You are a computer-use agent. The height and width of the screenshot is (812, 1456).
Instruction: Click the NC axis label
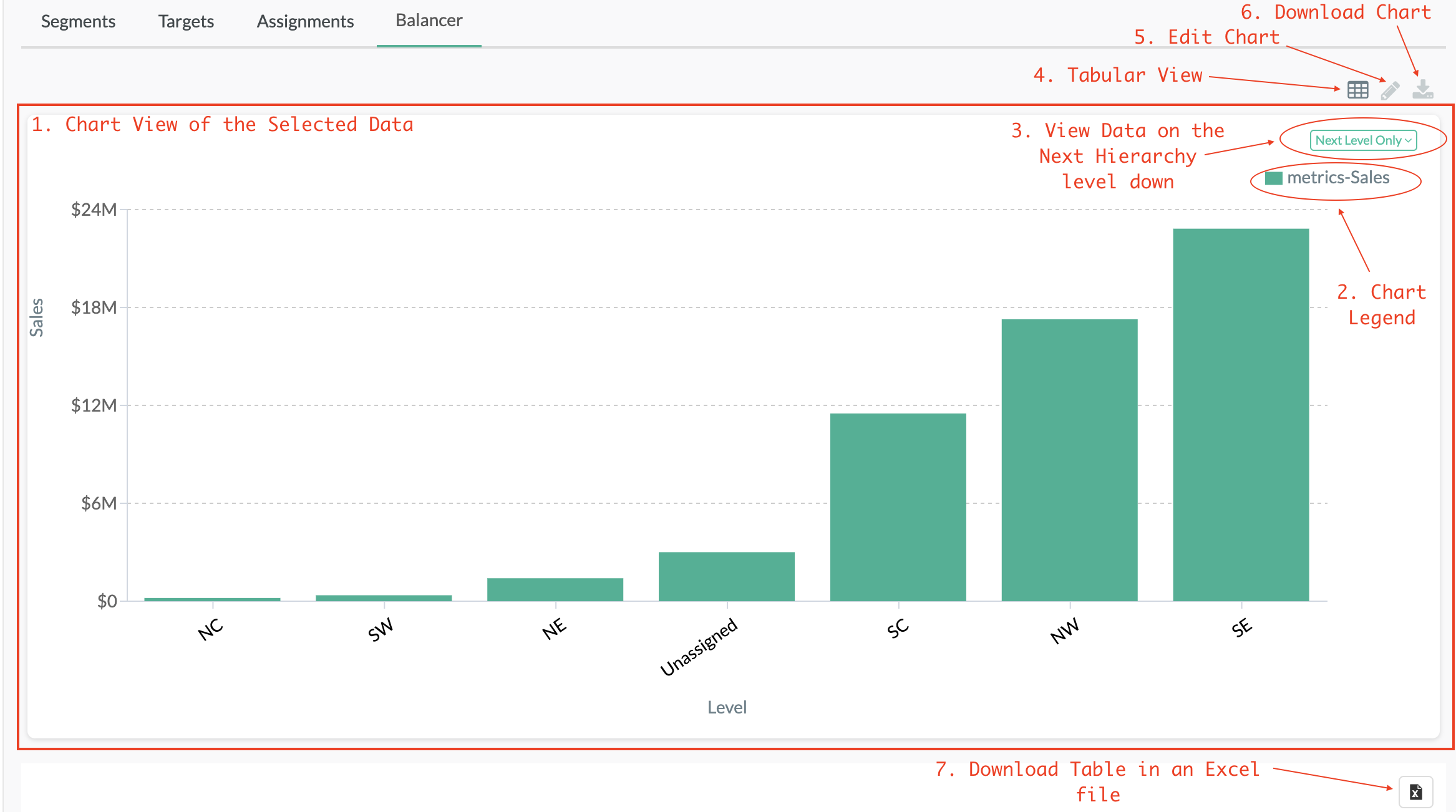(210, 629)
